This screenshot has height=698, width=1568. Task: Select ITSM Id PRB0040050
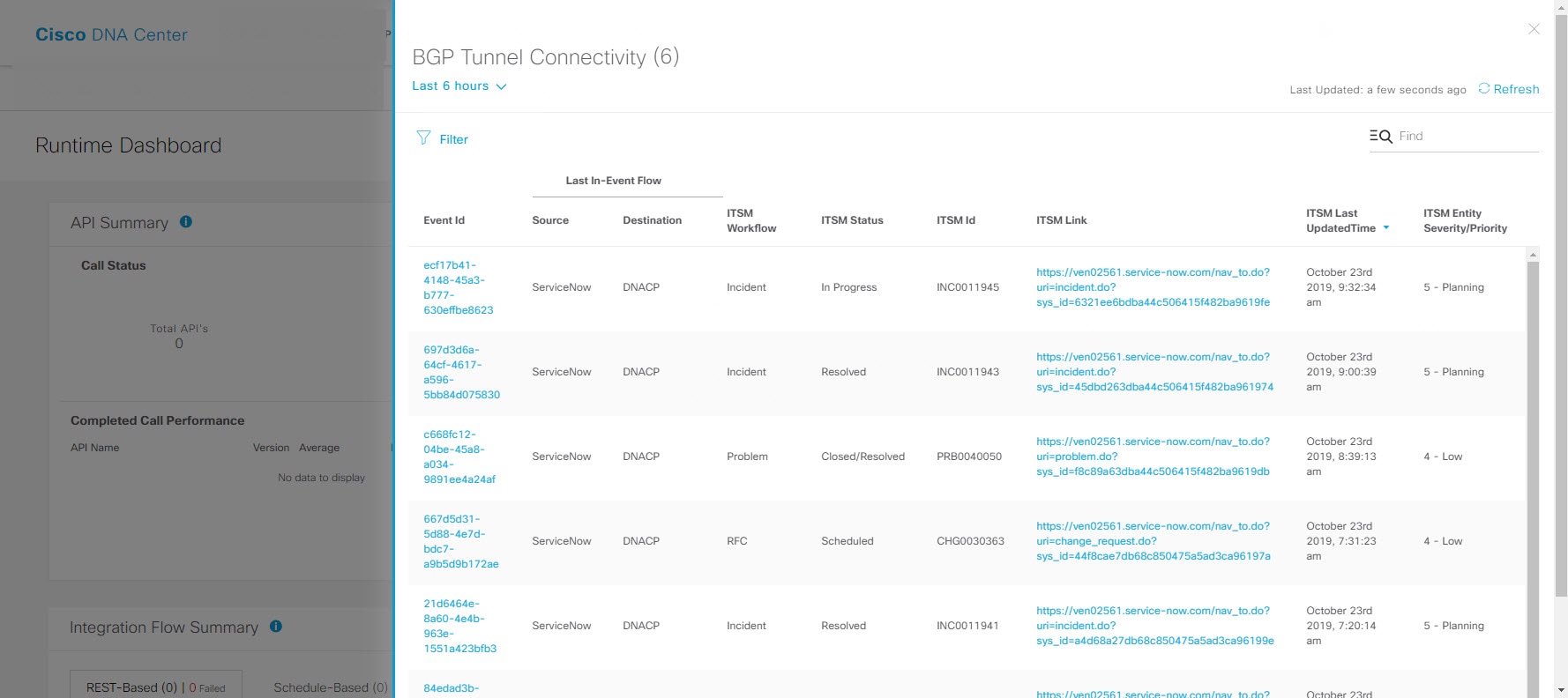coord(969,457)
